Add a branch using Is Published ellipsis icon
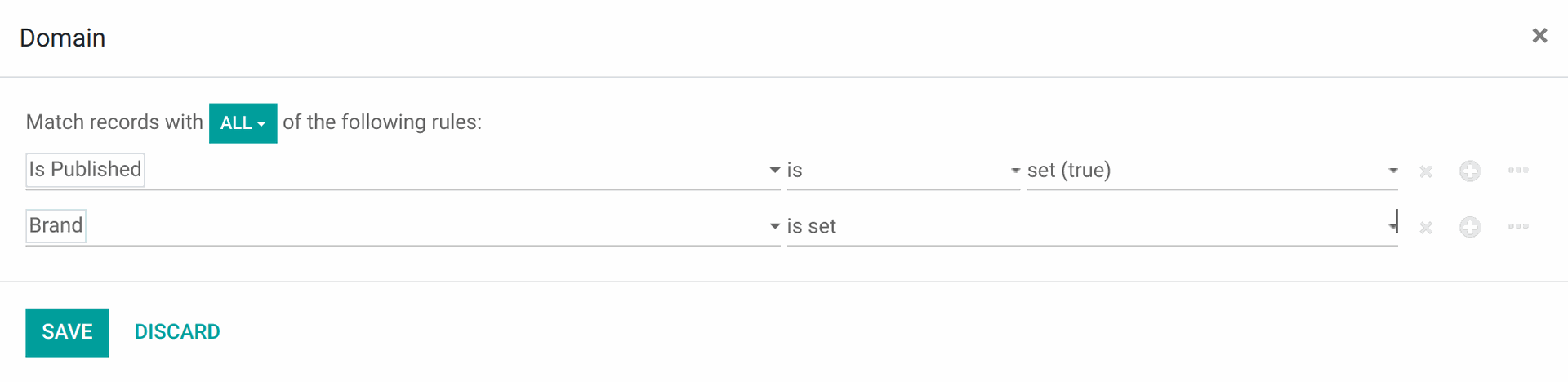The image size is (1568, 382). click(x=1518, y=171)
